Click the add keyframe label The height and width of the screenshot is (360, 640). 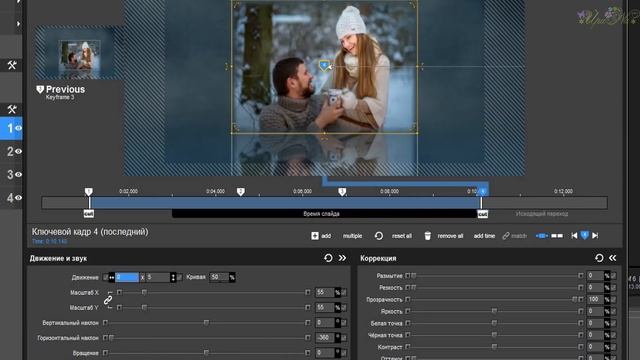click(326, 236)
